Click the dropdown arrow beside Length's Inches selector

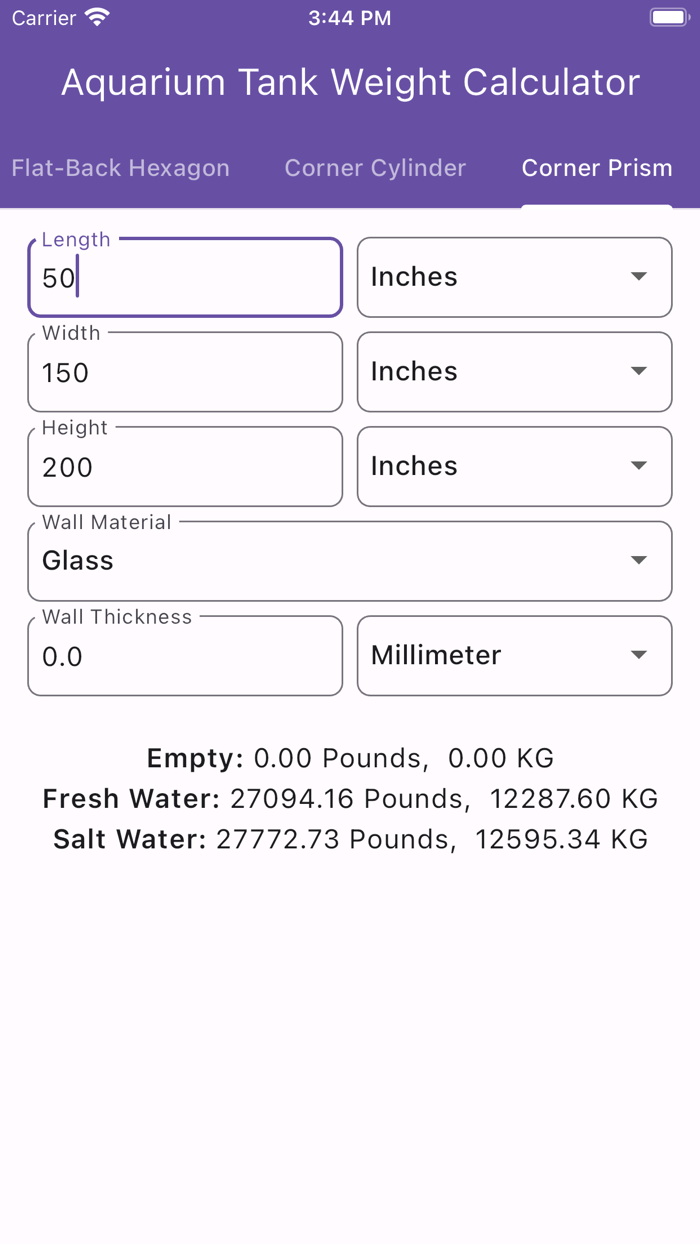[x=639, y=277]
